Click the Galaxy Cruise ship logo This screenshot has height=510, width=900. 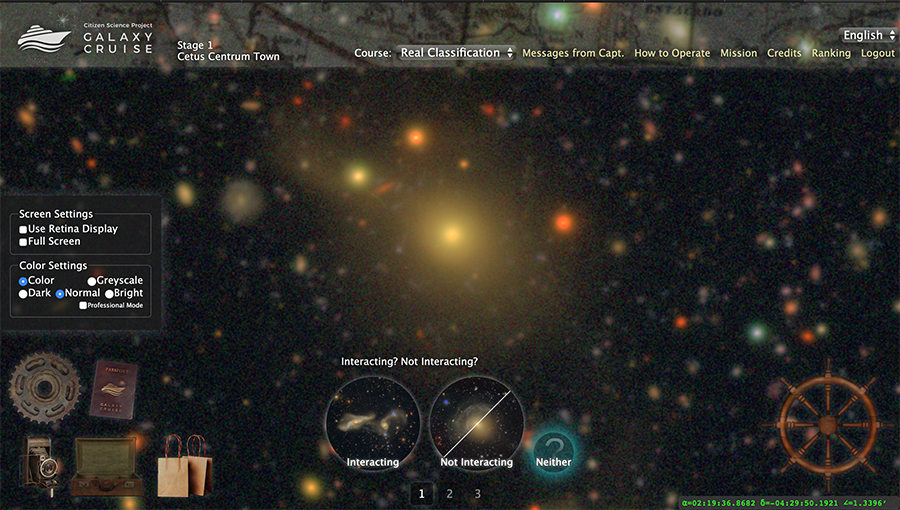pos(44,37)
